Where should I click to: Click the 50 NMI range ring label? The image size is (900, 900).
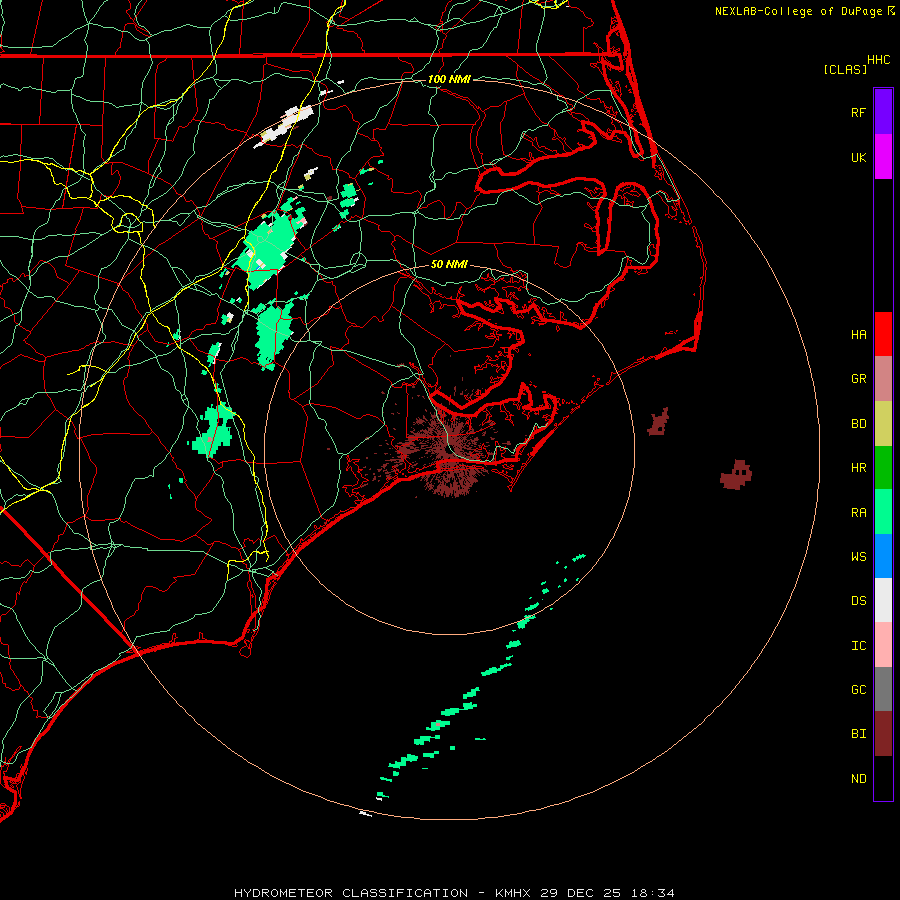pyautogui.click(x=449, y=264)
